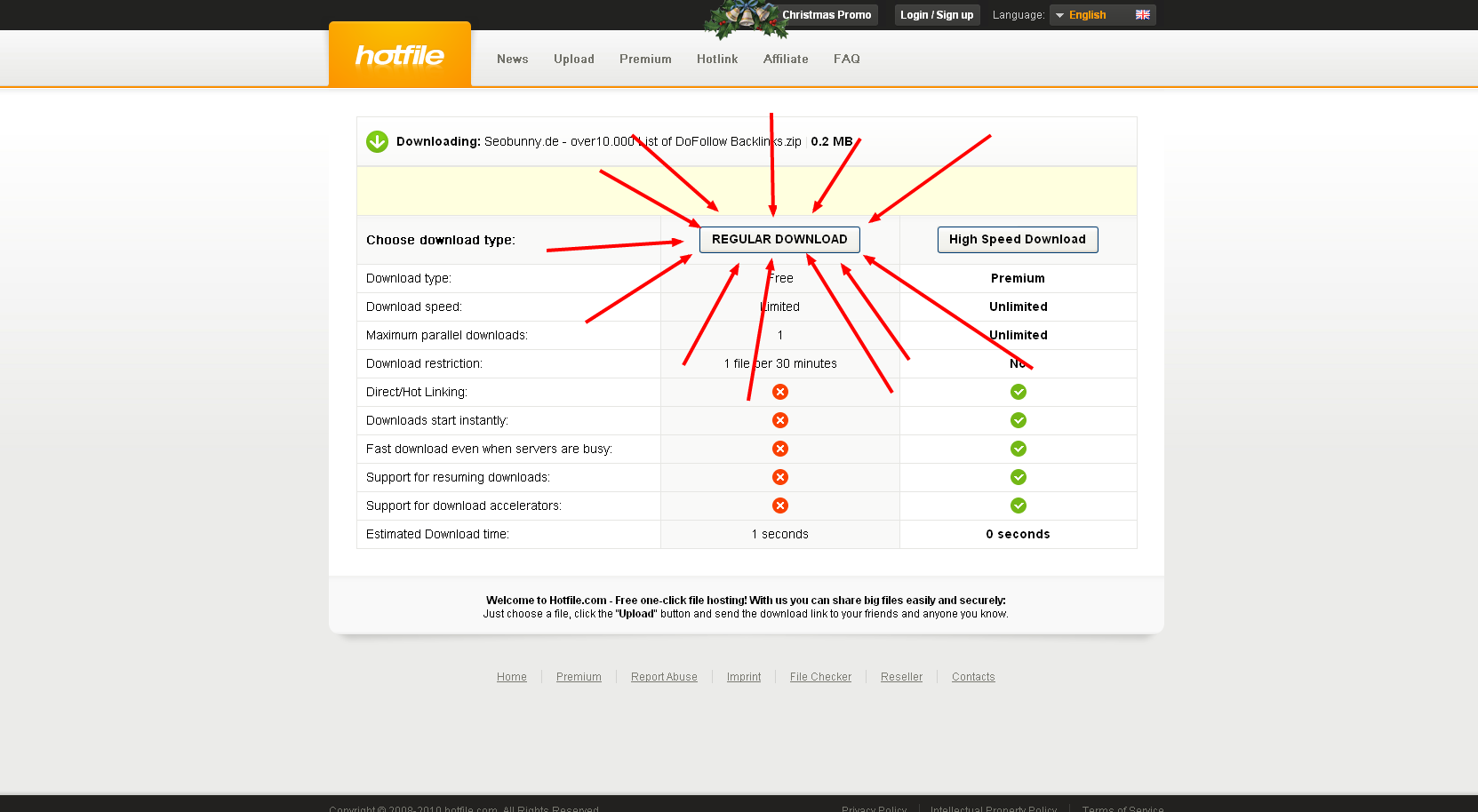
Task: Click 'Unlimited' in the Download speed row
Action: [x=1019, y=306]
